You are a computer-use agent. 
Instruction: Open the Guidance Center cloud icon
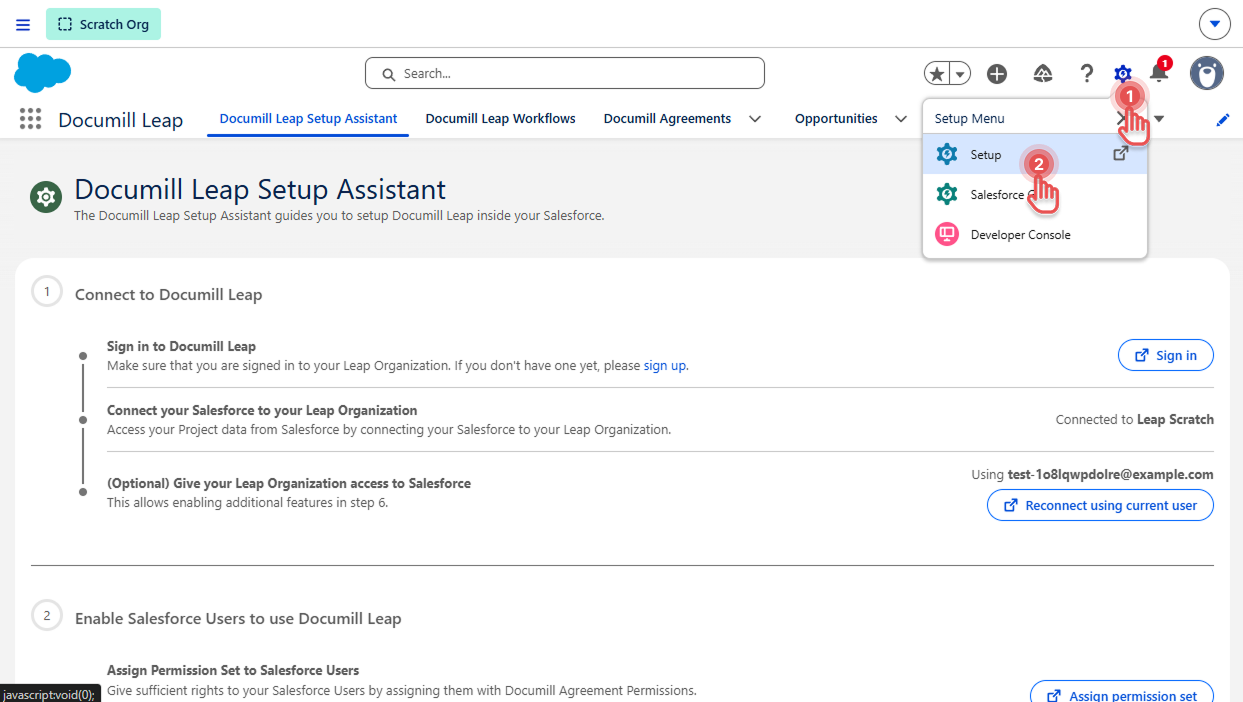pyautogui.click(x=1043, y=73)
